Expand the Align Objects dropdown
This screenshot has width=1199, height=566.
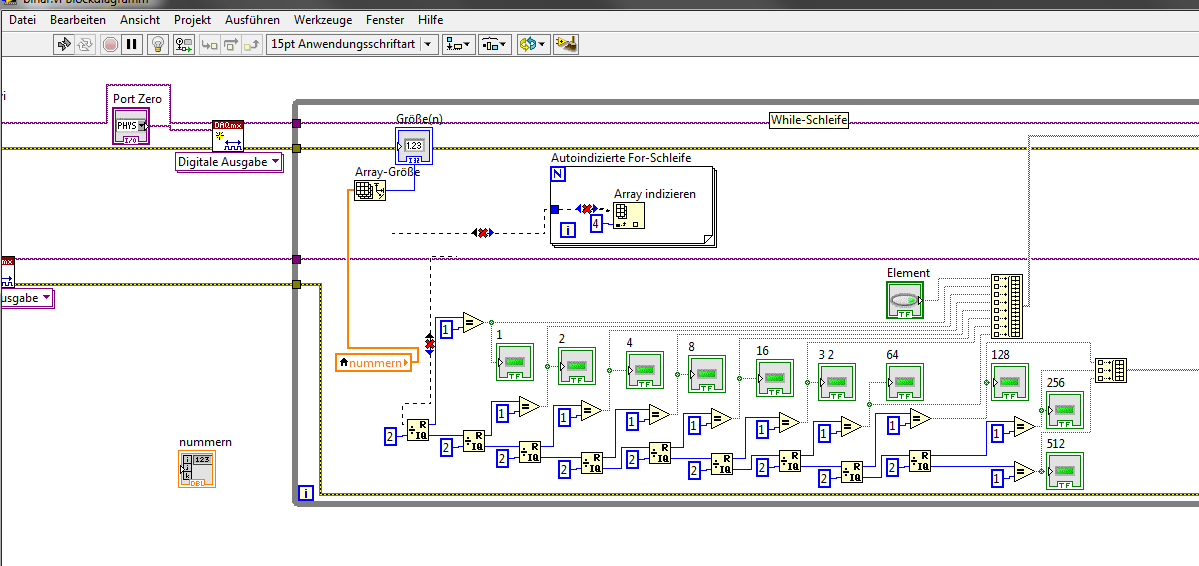click(459, 44)
